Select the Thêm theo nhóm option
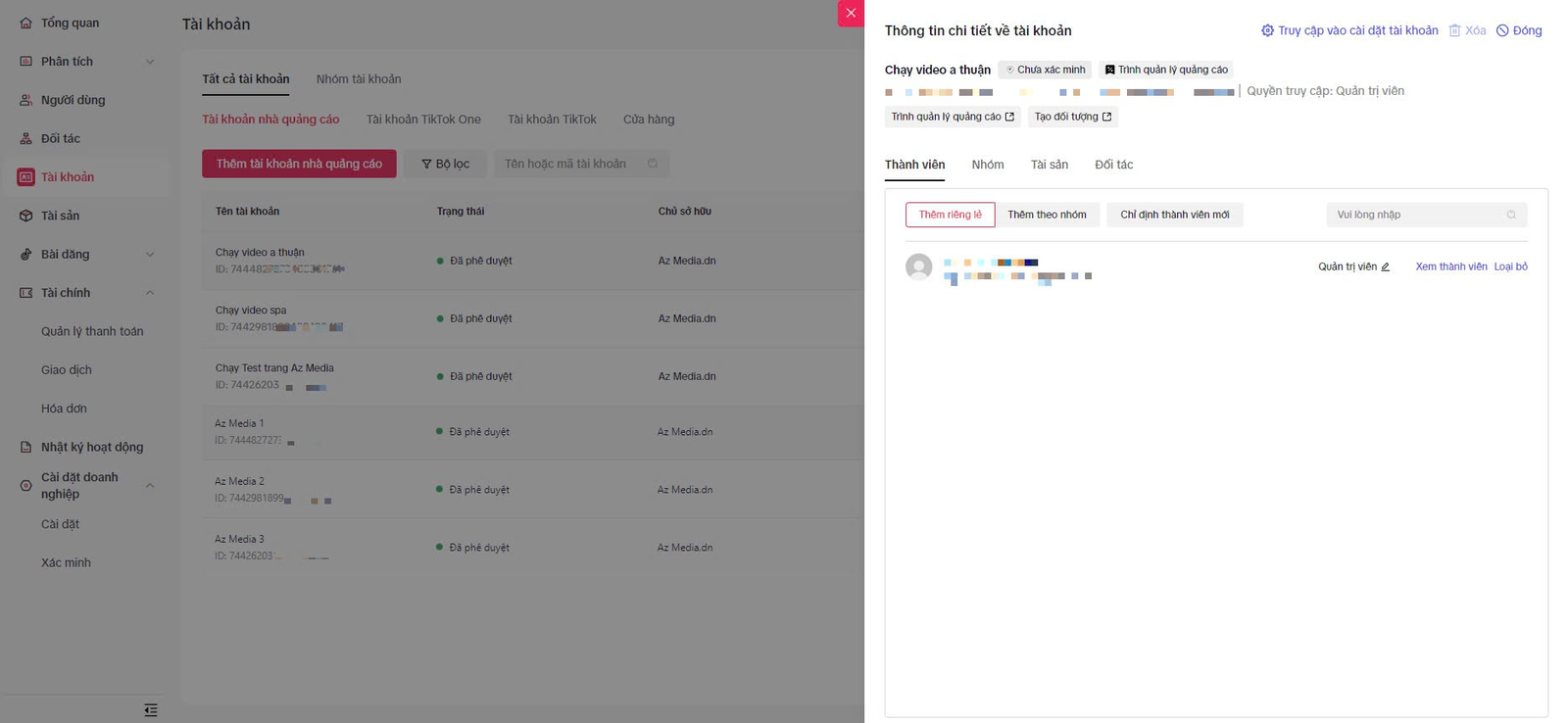The image size is (1568, 723). (x=1047, y=215)
